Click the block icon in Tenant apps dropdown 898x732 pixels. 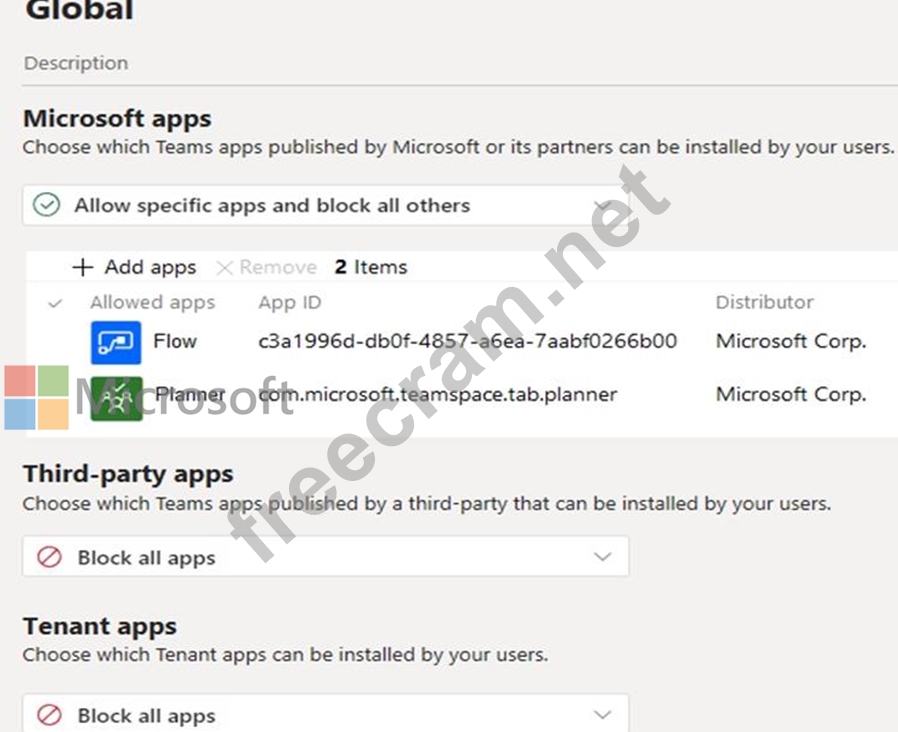(x=49, y=715)
